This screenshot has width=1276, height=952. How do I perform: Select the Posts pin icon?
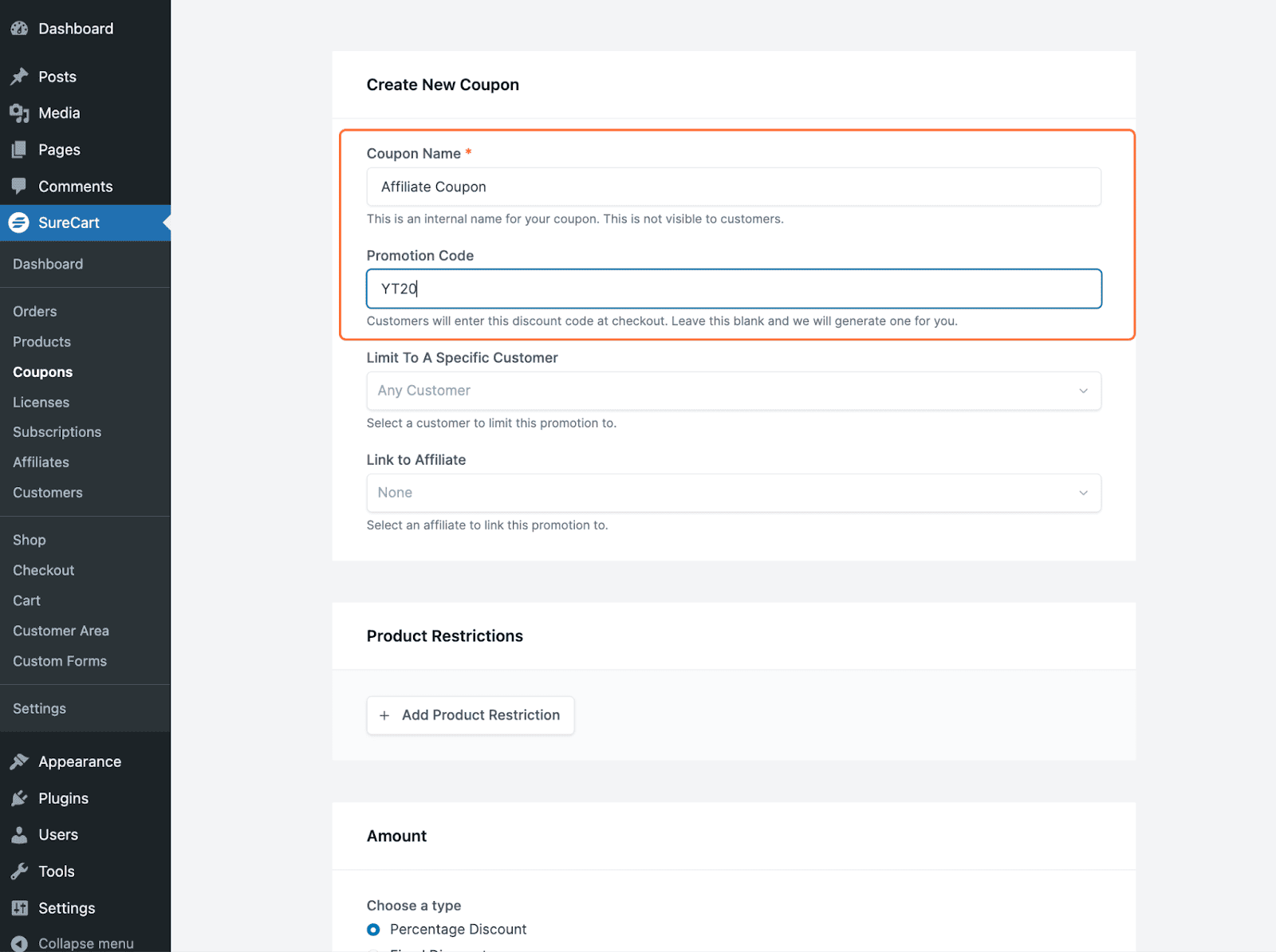[x=20, y=76]
